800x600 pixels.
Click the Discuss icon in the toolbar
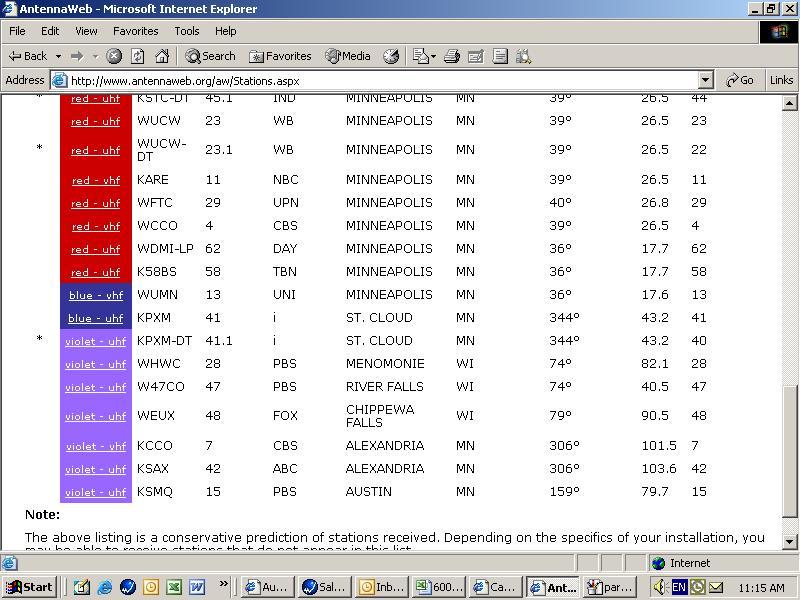point(500,56)
